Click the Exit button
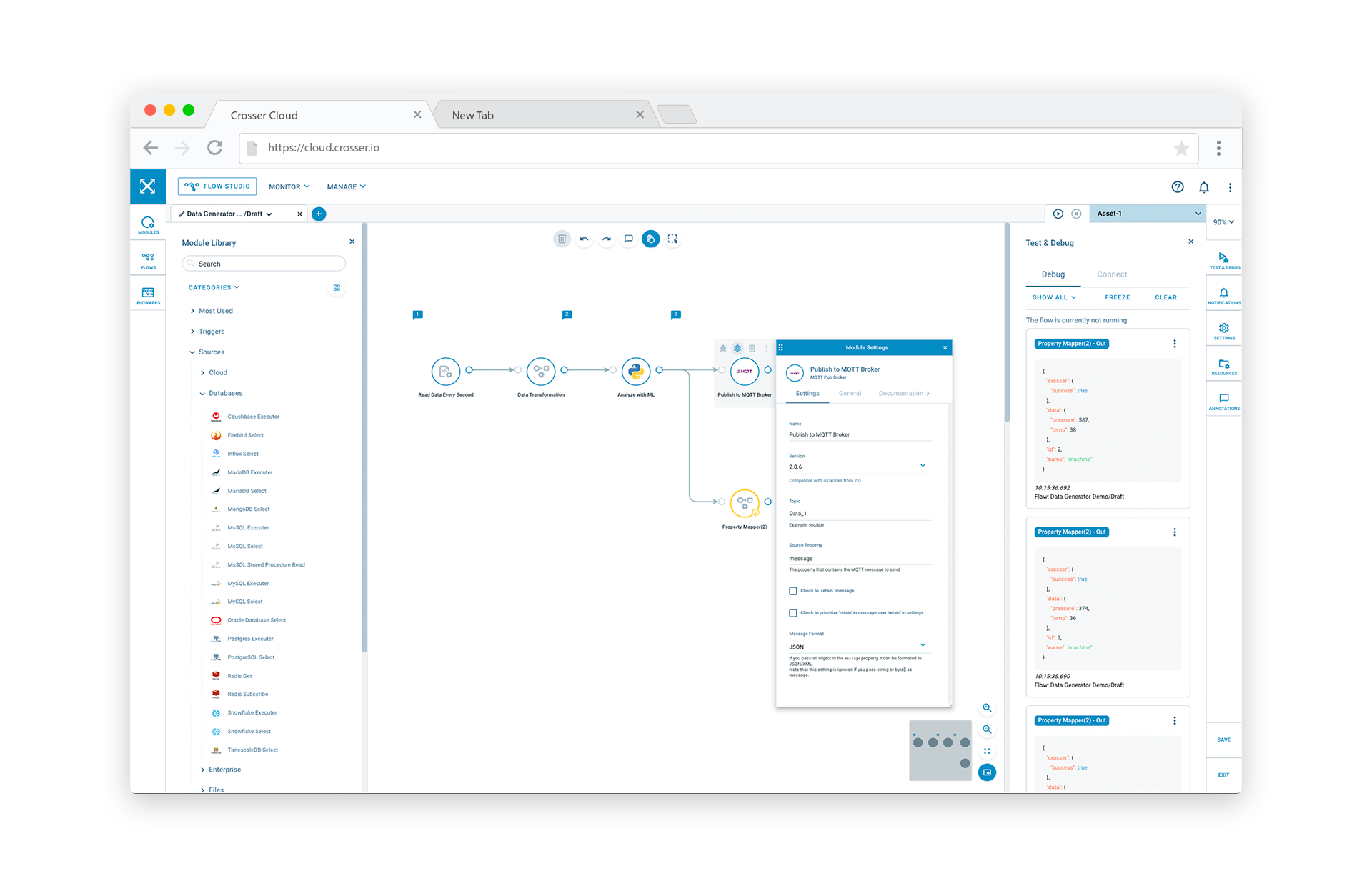 1224,775
